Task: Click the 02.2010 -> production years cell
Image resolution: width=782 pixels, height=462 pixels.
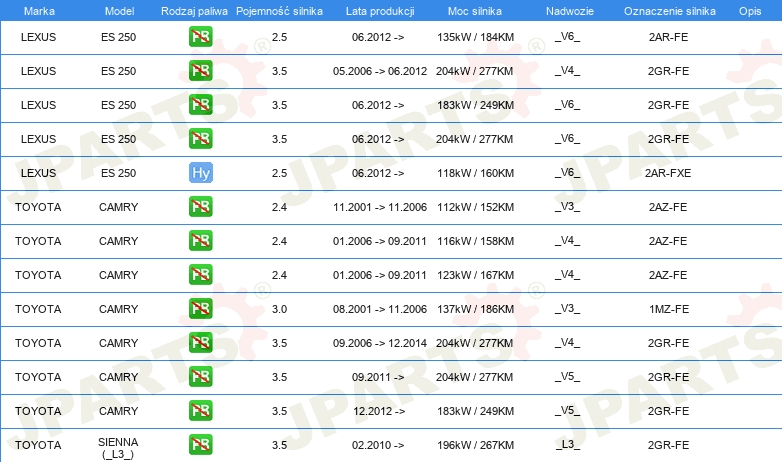Action: tap(378, 445)
